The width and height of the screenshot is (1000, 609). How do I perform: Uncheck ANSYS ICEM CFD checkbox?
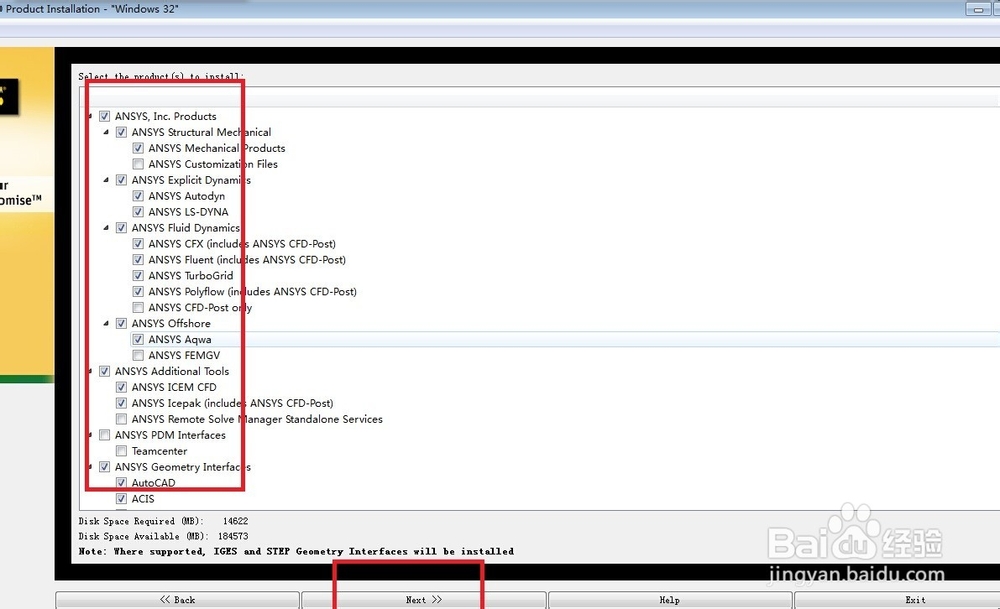(x=121, y=387)
